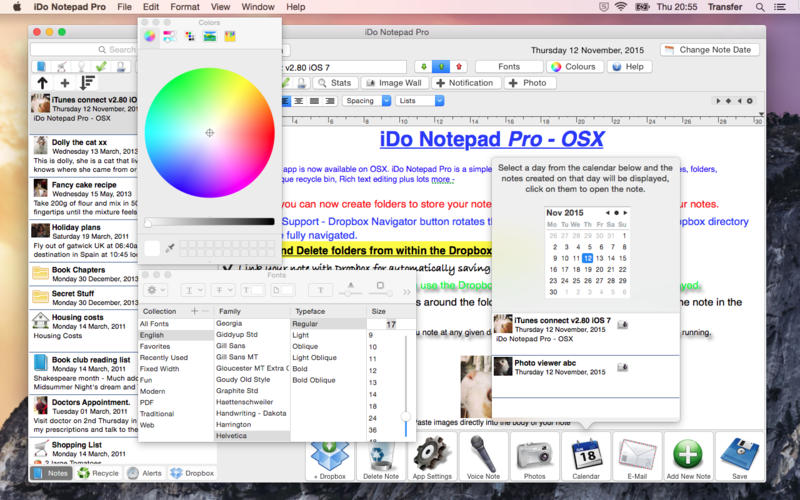Click the sort descending icon above notes list
The height and width of the screenshot is (500, 800).
pyautogui.click(x=87, y=83)
